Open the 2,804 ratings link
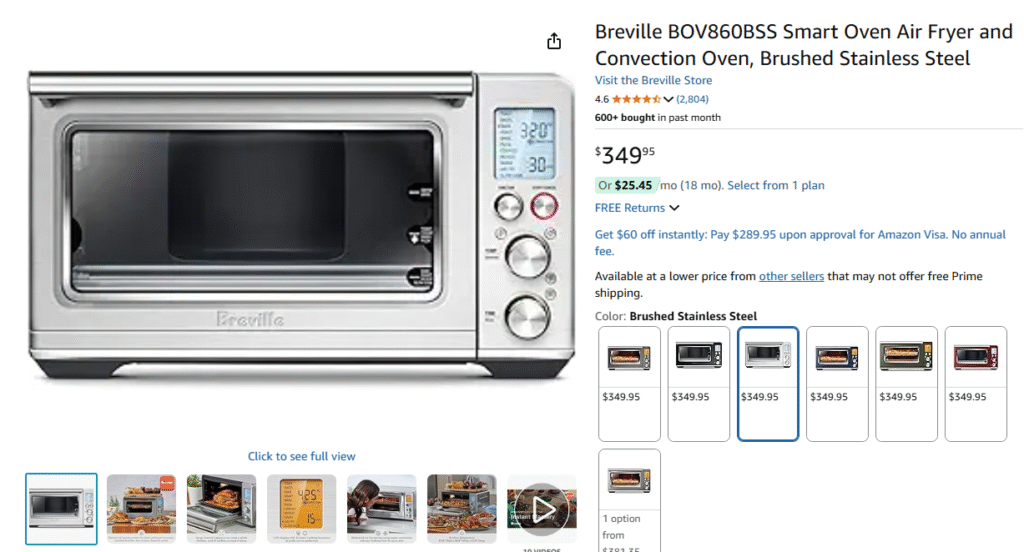The height and width of the screenshot is (552, 1024). (x=692, y=99)
